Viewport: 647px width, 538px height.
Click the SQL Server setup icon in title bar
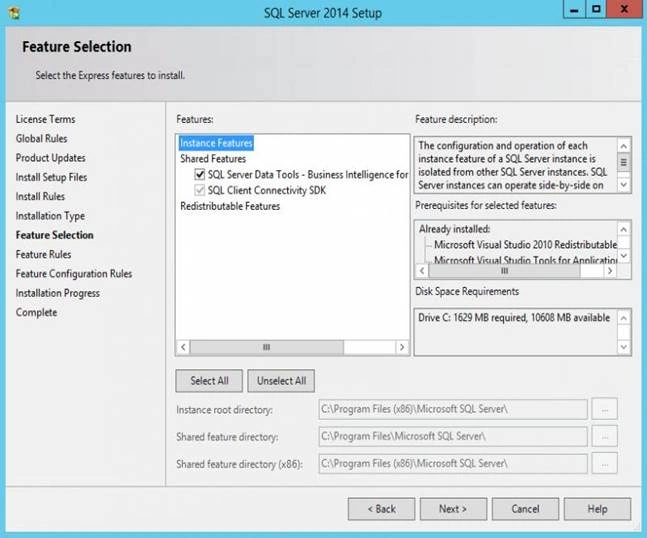pos(14,12)
